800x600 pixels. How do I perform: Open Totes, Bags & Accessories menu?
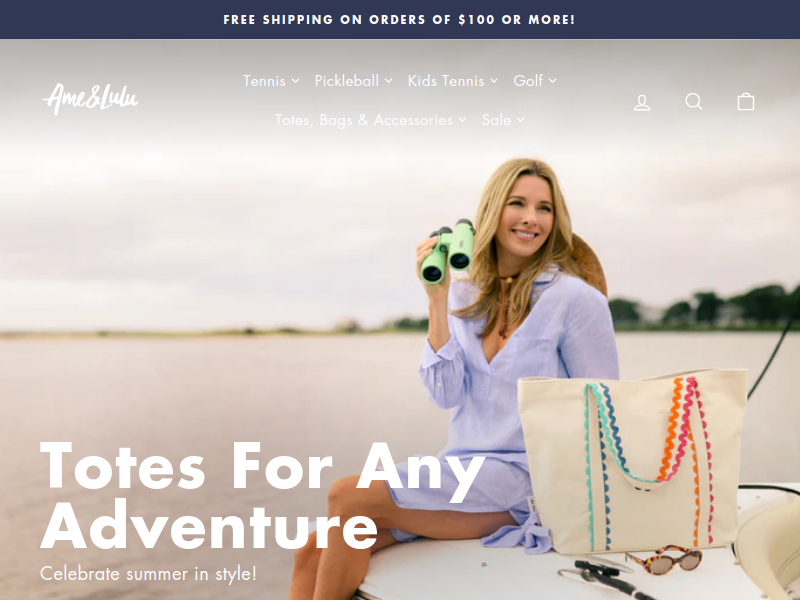pos(364,120)
